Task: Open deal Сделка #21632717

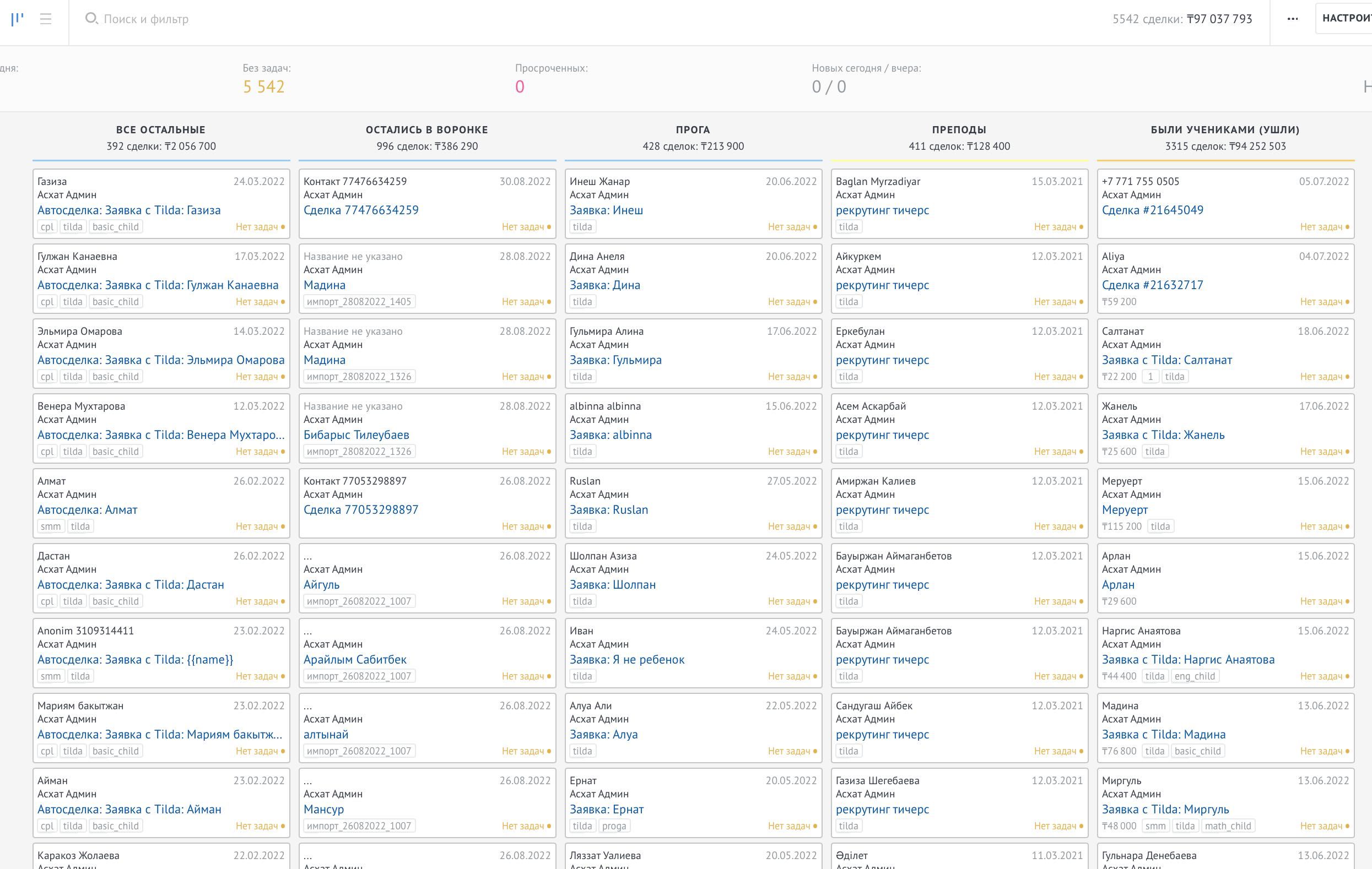Action: pyautogui.click(x=1153, y=285)
